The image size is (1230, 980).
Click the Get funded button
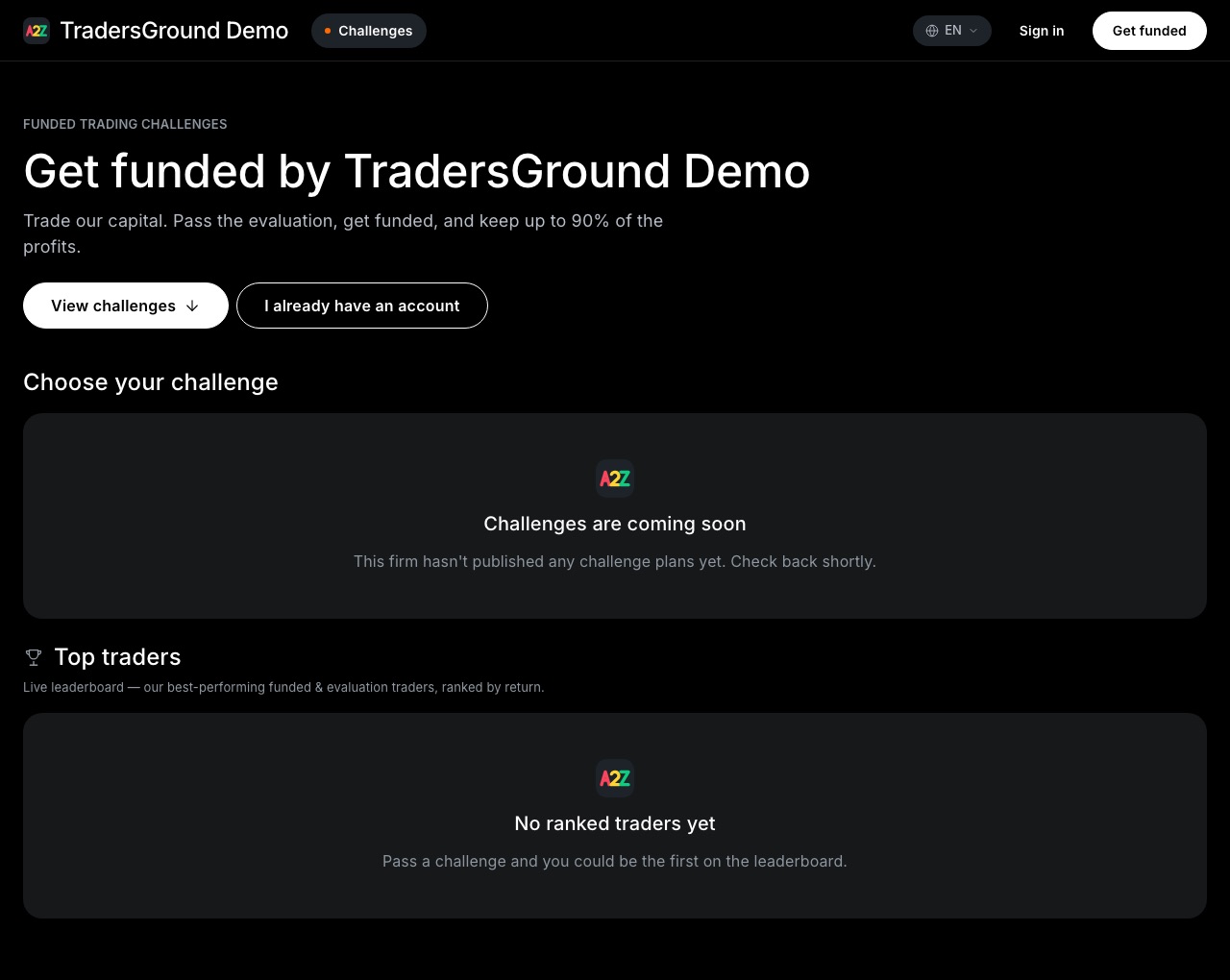coord(1149,31)
